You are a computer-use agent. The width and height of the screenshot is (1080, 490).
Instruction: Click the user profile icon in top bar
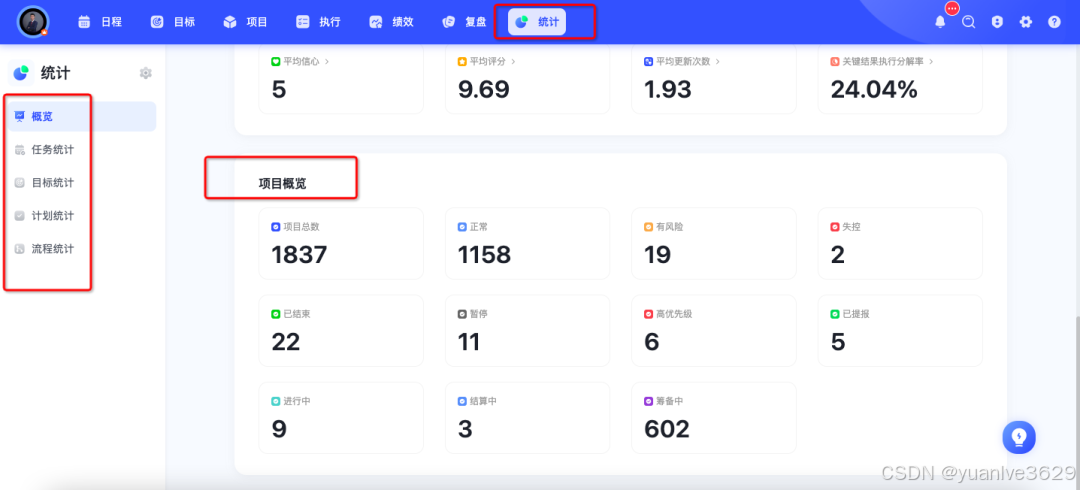click(997, 22)
